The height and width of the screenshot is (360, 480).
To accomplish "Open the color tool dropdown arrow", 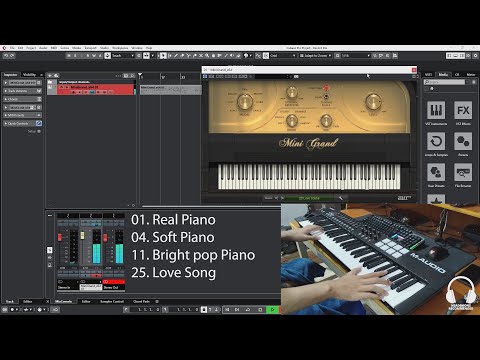I will (x=251, y=56).
